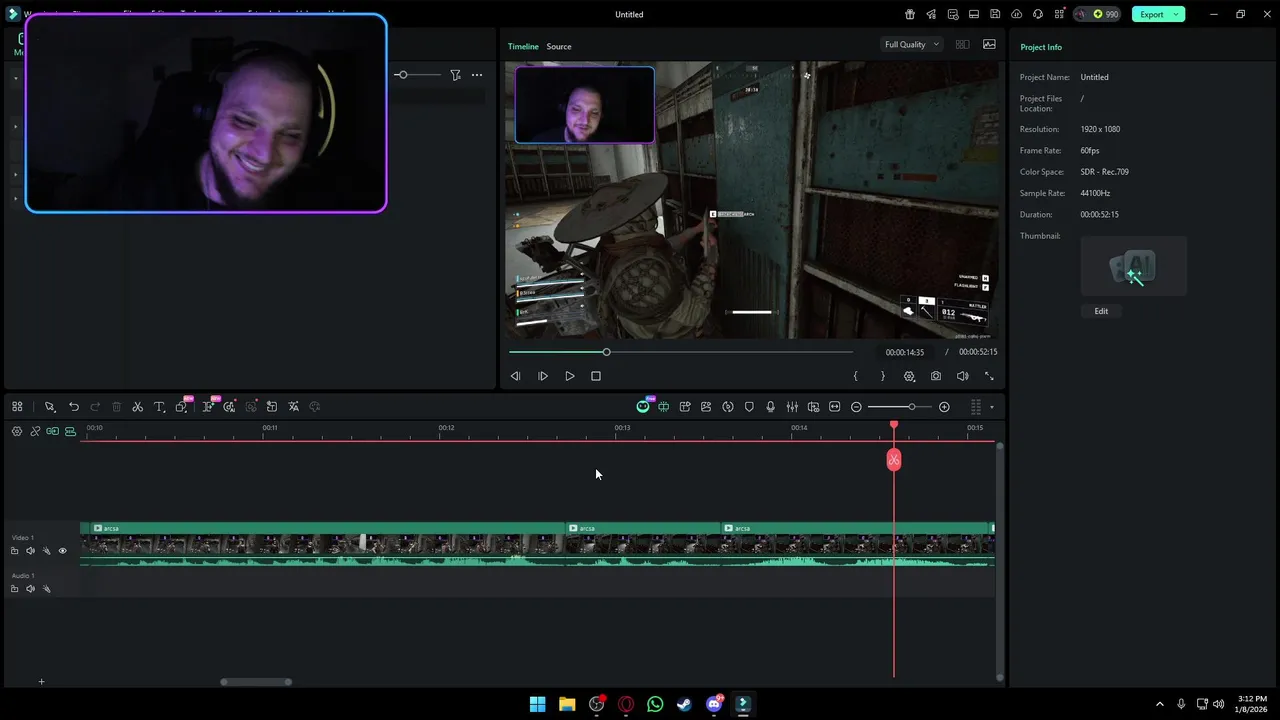Click the scissors split tool
The image size is (1280, 720).
click(x=138, y=407)
